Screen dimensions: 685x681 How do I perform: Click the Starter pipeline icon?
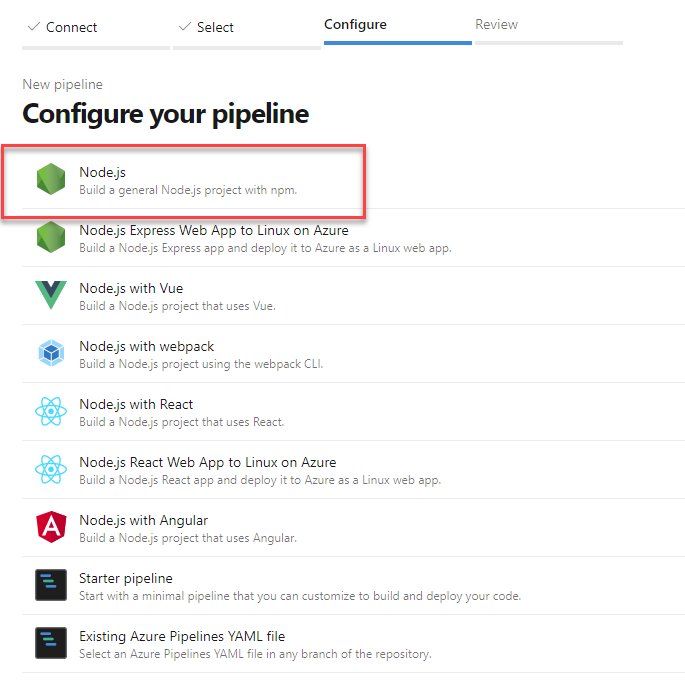pyautogui.click(x=50, y=586)
